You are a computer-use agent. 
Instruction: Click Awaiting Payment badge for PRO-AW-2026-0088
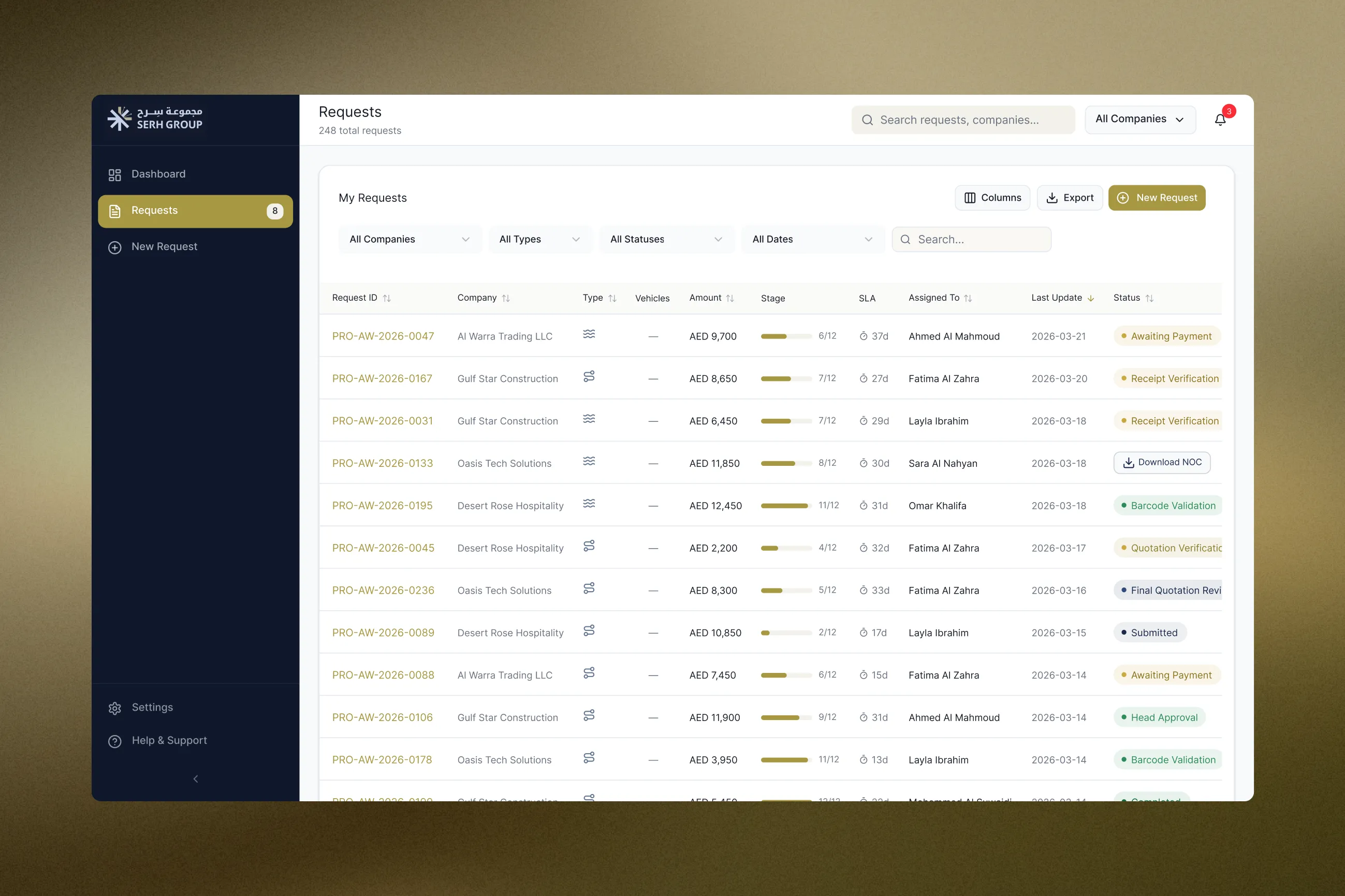coord(1167,675)
